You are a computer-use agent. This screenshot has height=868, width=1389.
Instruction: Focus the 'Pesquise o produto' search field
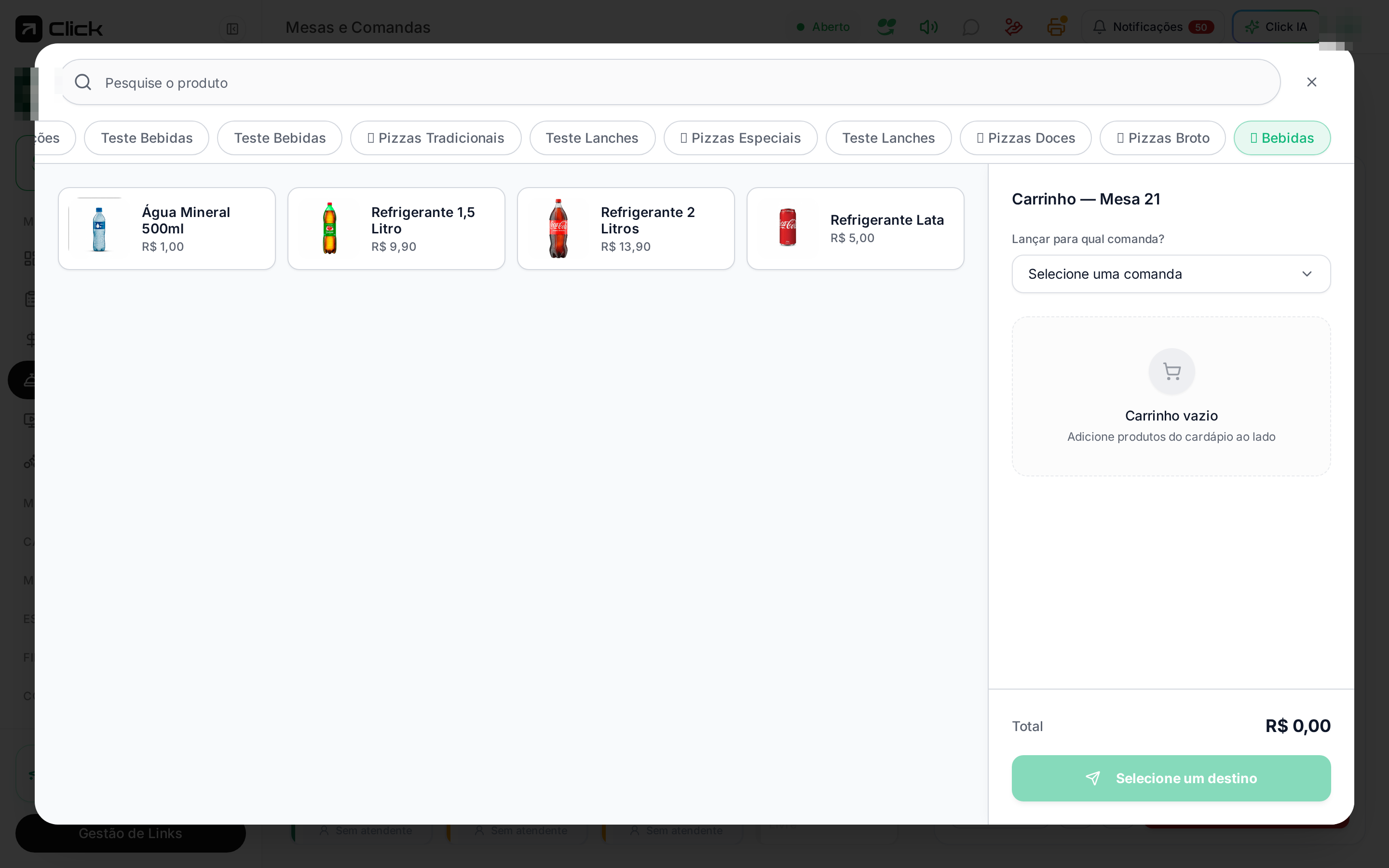click(x=670, y=82)
